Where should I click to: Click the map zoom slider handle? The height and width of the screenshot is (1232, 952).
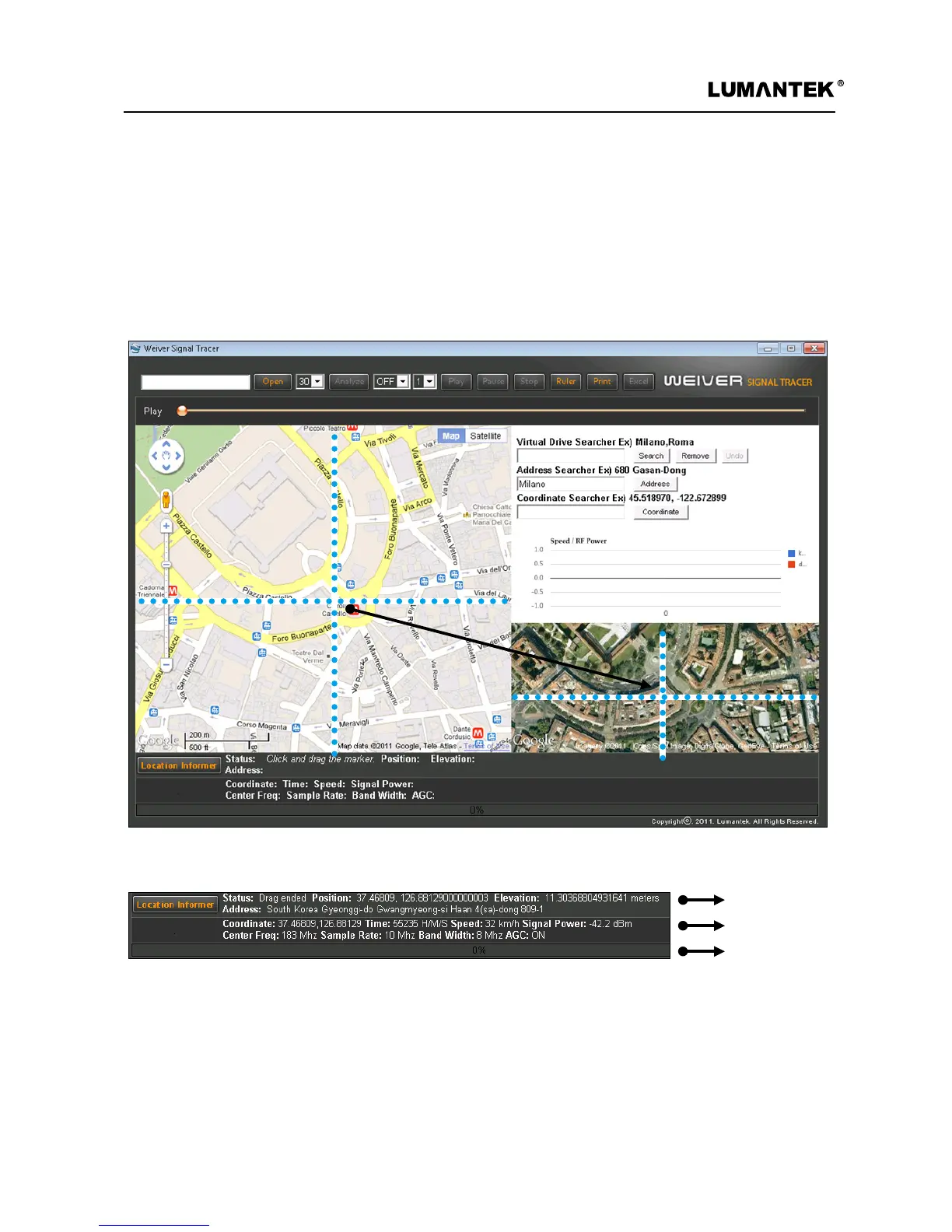(x=166, y=565)
